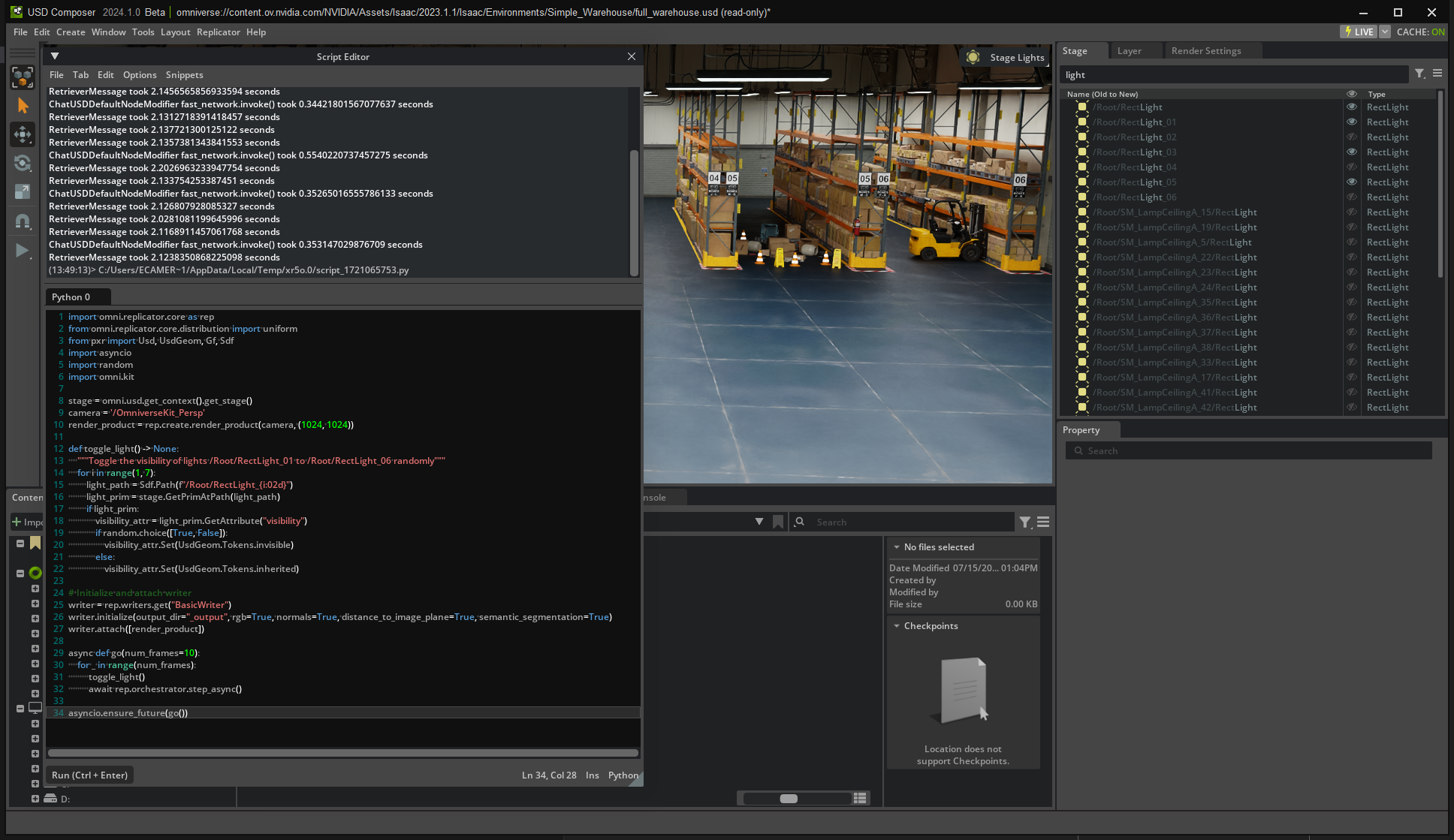Collapse the No files selected section
This screenshot has width=1454, height=840.
(897, 547)
